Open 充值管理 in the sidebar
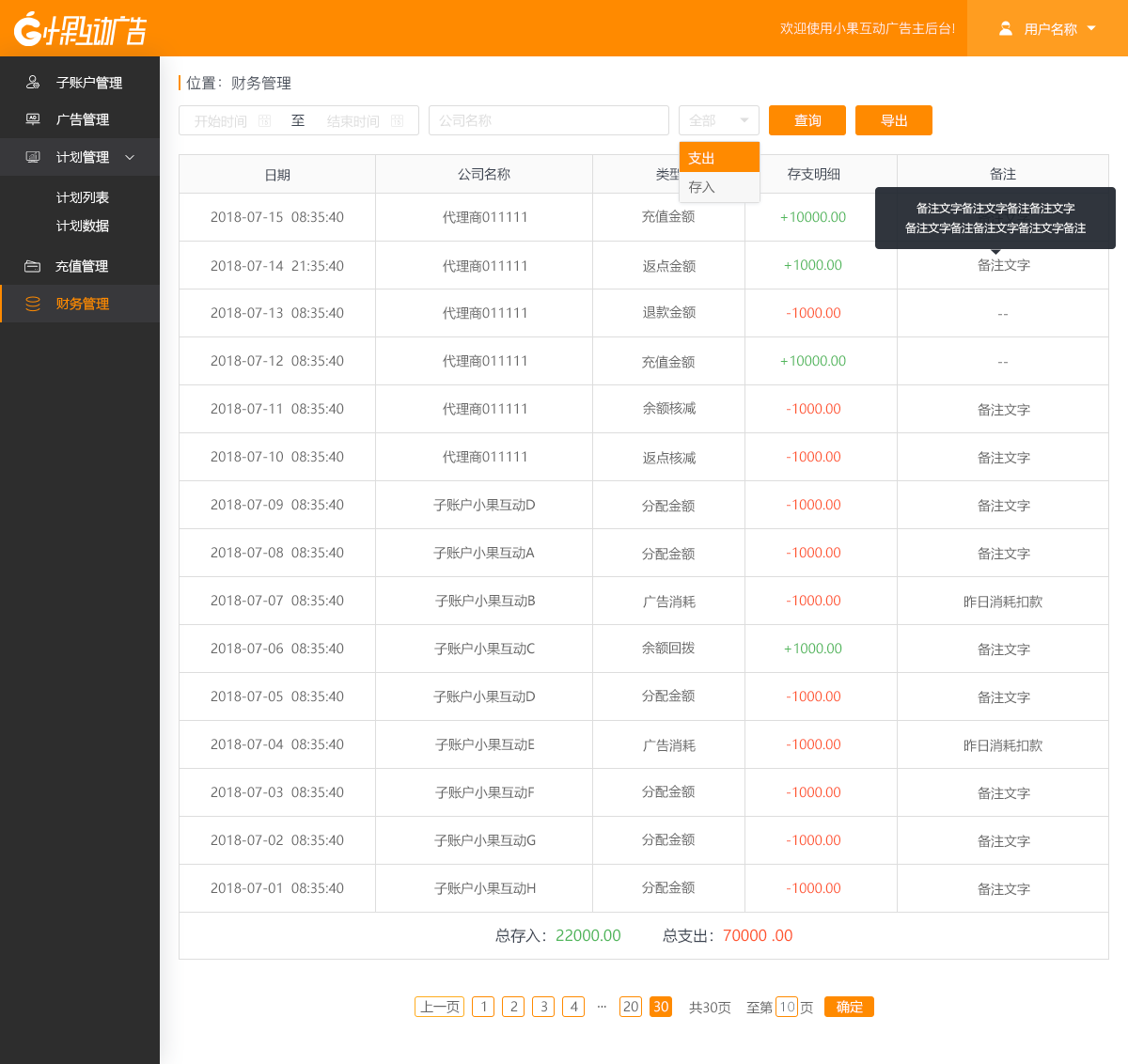Viewport: 1128px width, 1064px height. [80, 266]
